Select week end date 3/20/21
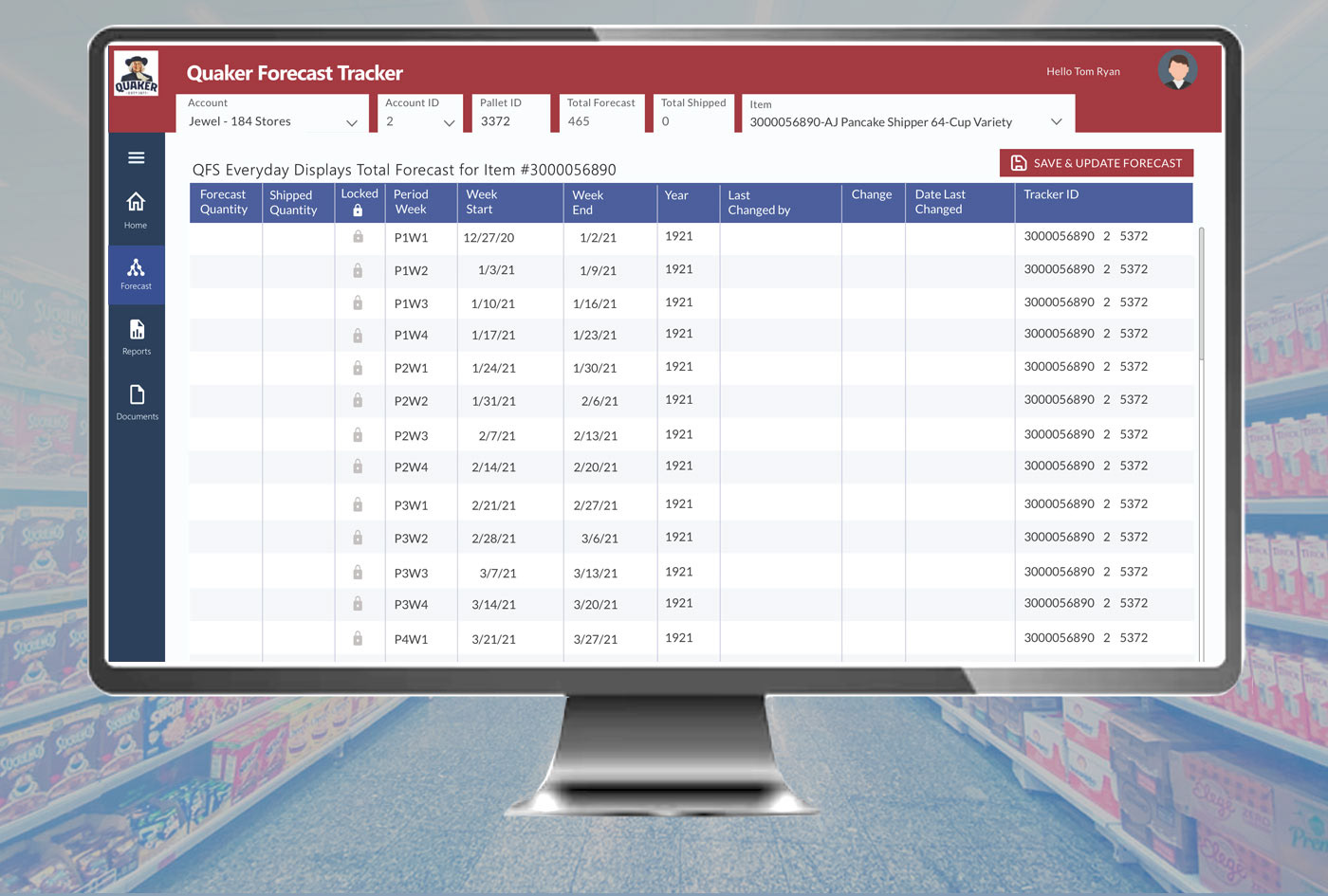This screenshot has width=1328, height=896. pyautogui.click(x=595, y=605)
